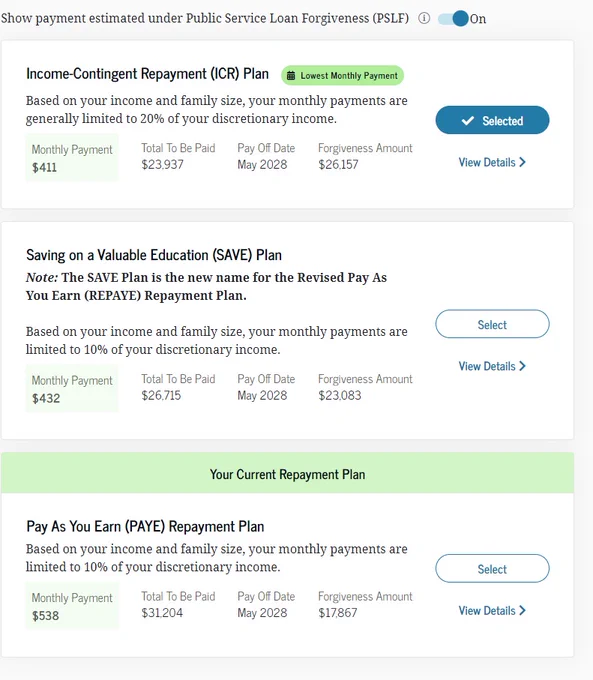The width and height of the screenshot is (593, 680).
Task: Click the PSLF info icon
Action: click(424, 18)
